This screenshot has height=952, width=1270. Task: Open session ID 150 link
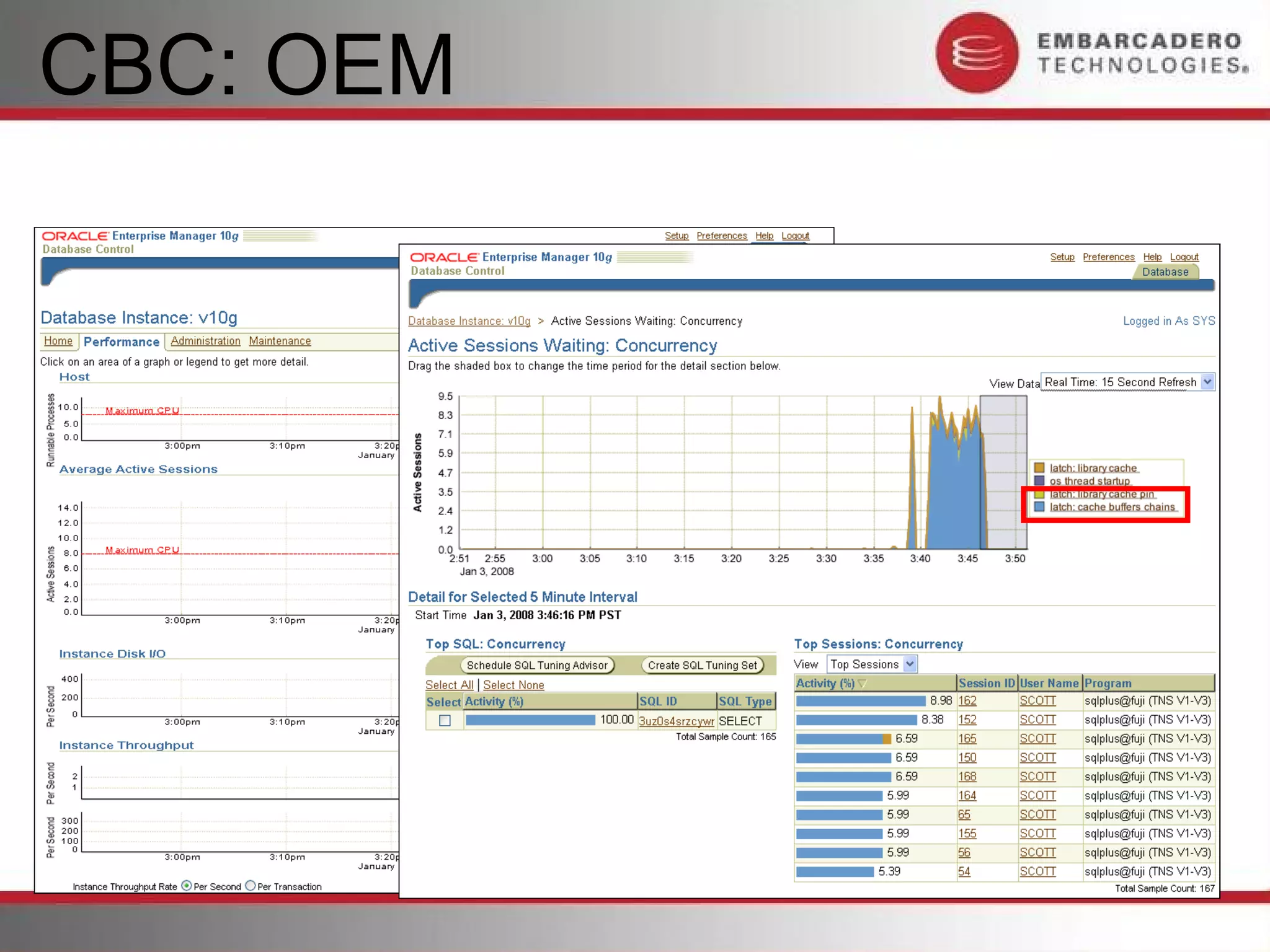tap(967, 757)
